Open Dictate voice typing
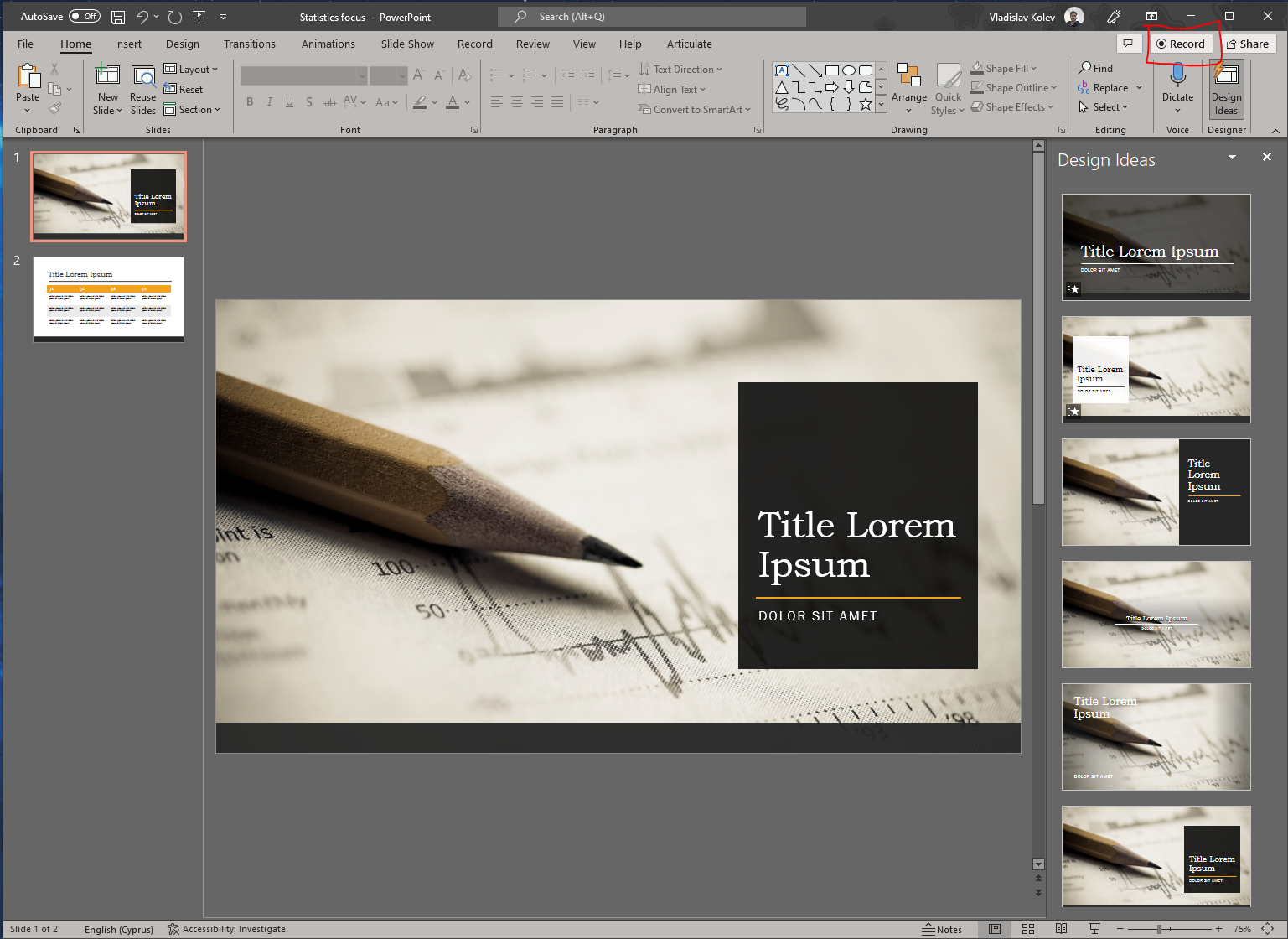1288x939 pixels. [1177, 87]
